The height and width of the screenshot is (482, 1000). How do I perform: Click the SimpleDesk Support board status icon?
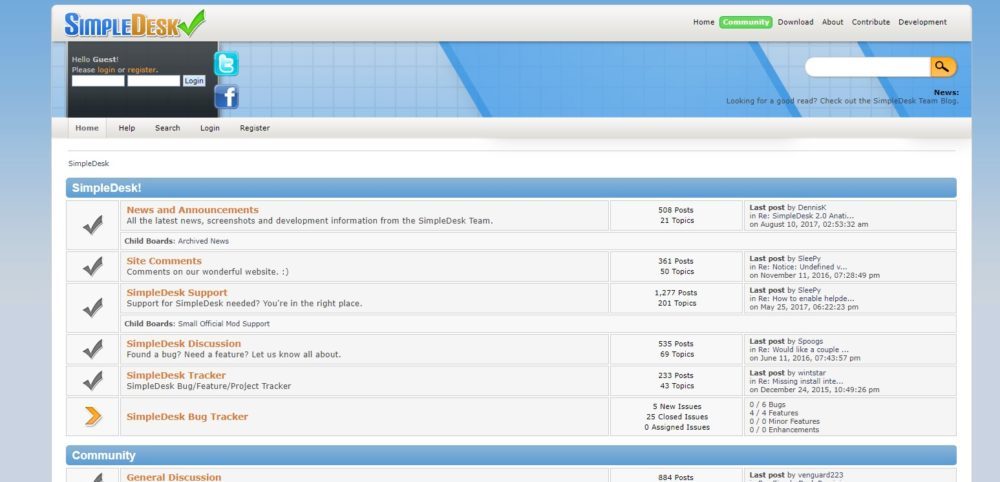[92, 308]
